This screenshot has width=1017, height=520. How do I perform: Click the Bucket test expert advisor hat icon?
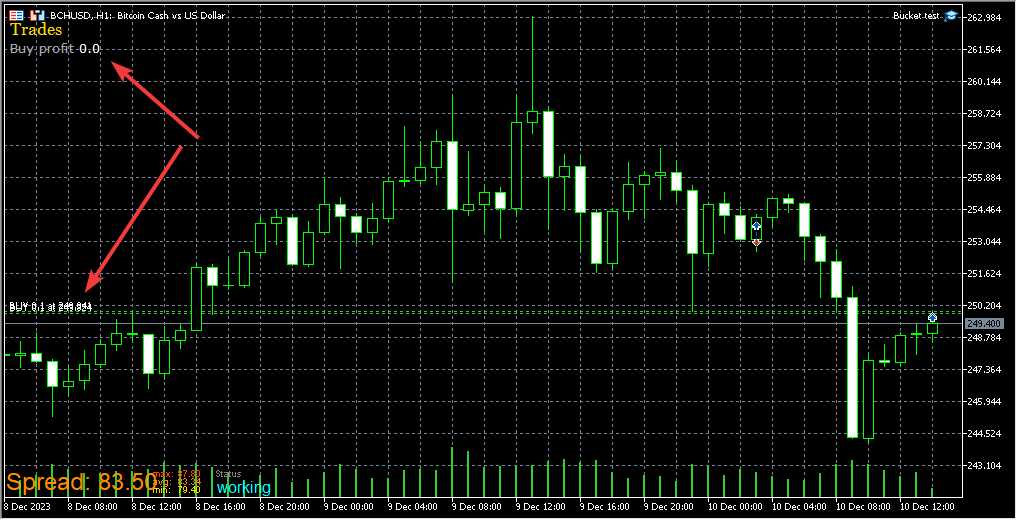click(951, 15)
